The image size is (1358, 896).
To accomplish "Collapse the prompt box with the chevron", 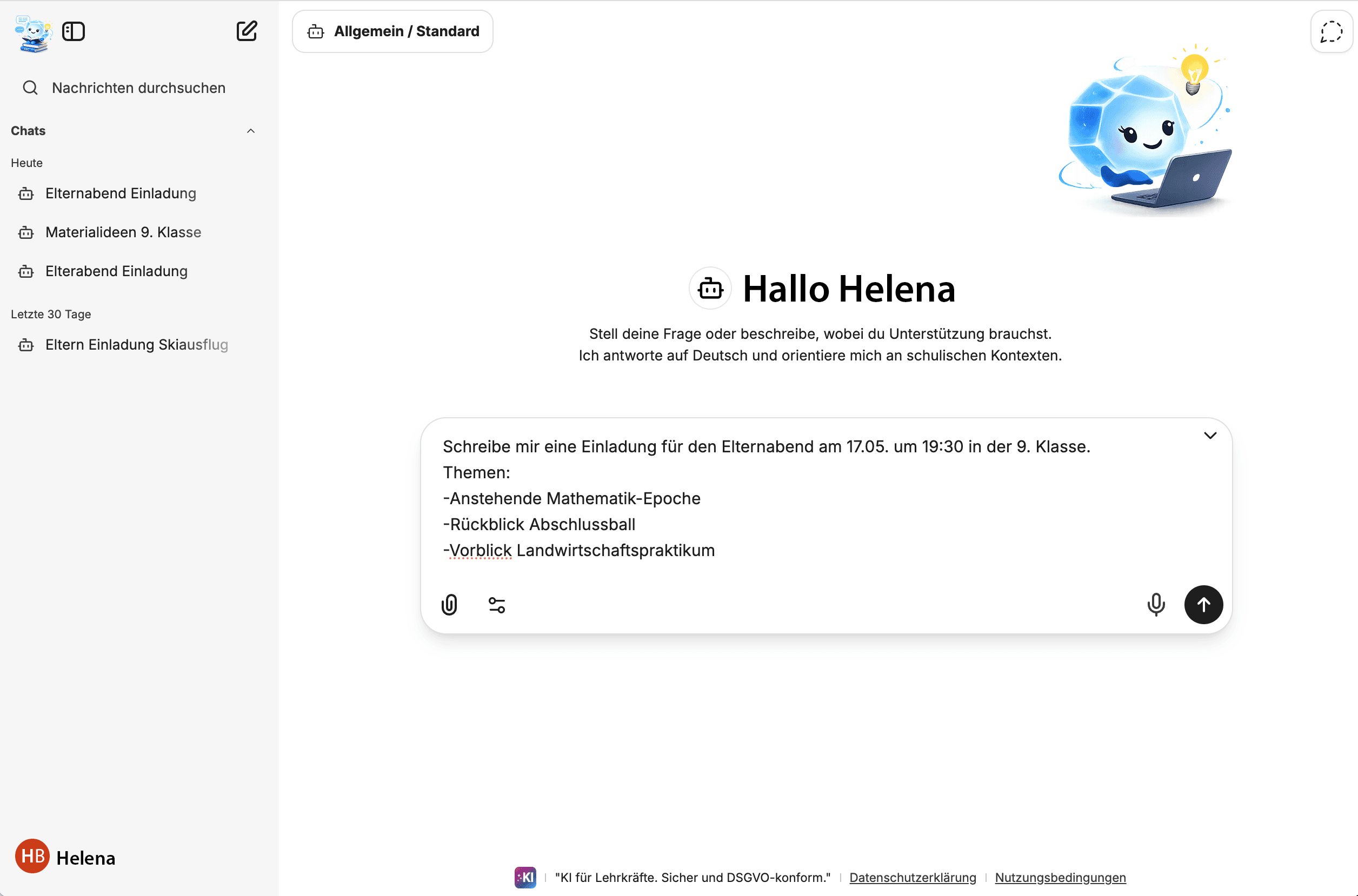I will (x=1210, y=436).
